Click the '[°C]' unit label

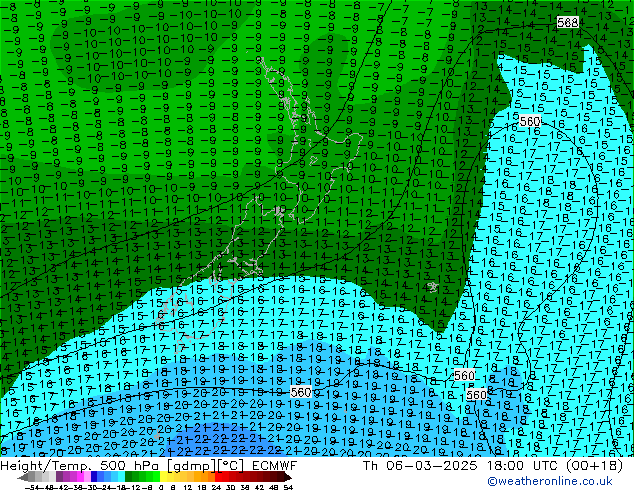pyautogui.click(x=230, y=466)
